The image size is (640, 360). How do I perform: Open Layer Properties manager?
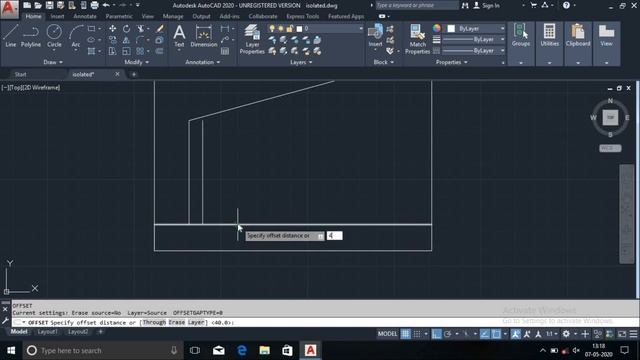tap(252, 39)
